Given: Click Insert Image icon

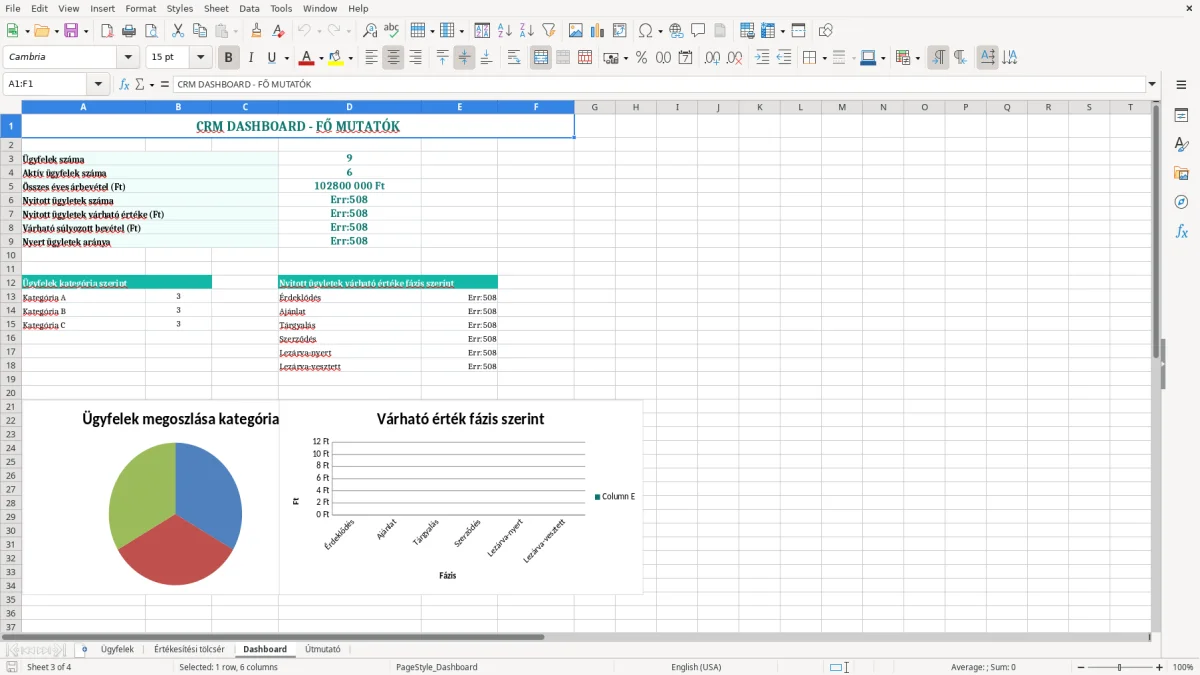Looking at the screenshot, I should click(576, 31).
